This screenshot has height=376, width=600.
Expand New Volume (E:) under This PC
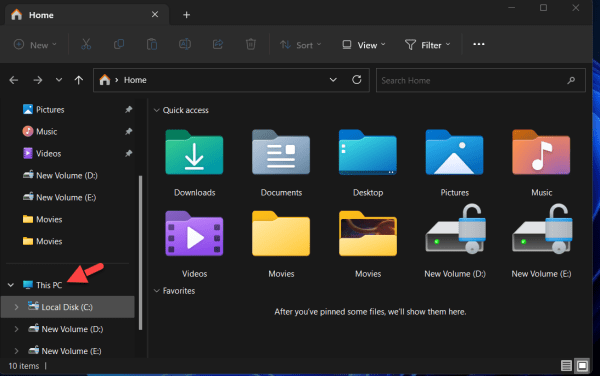tap(16, 351)
